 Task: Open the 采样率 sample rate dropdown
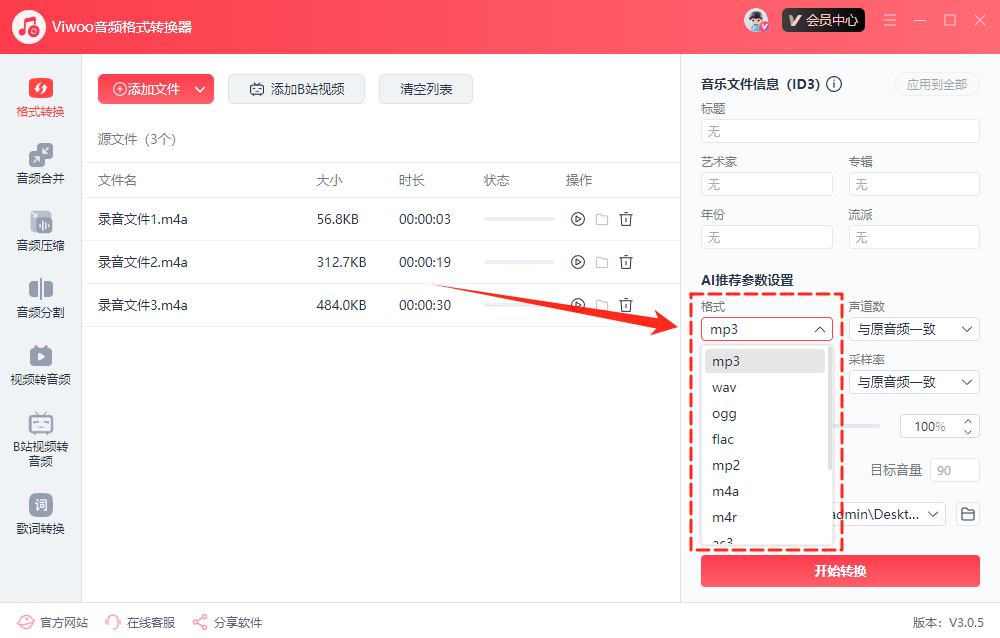click(x=913, y=382)
